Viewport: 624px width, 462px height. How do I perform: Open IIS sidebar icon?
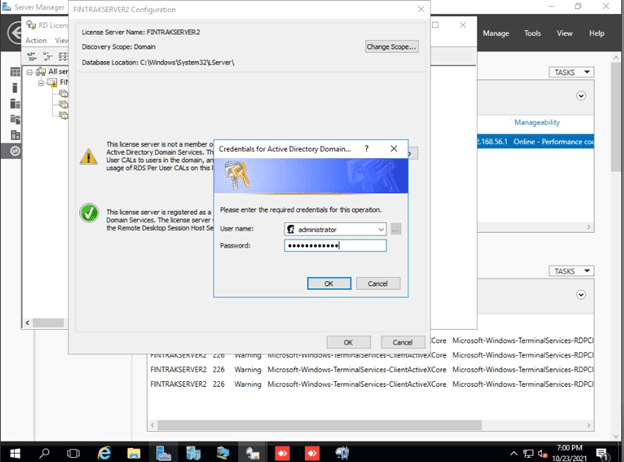tap(15, 135)
